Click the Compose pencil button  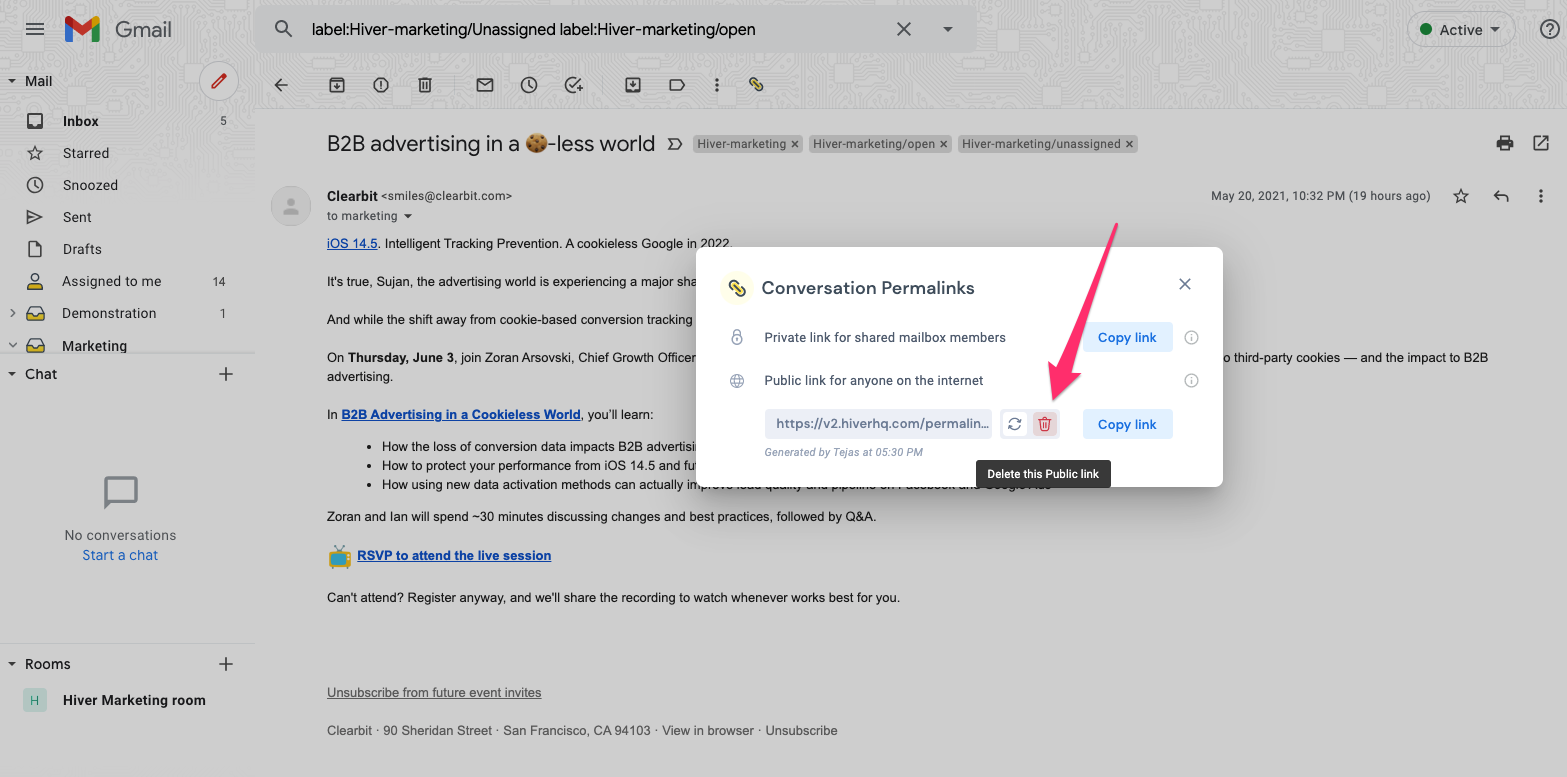(219, 81)
